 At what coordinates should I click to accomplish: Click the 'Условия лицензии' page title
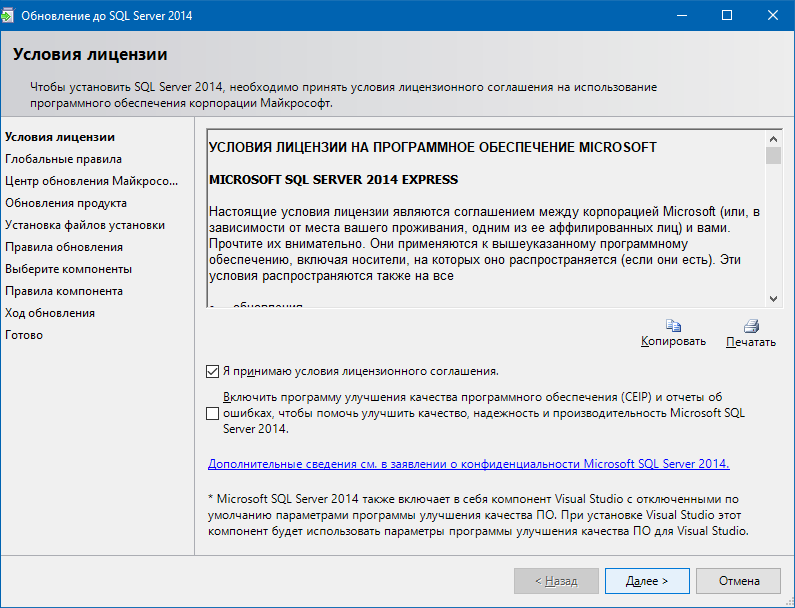tap(90, 54)
